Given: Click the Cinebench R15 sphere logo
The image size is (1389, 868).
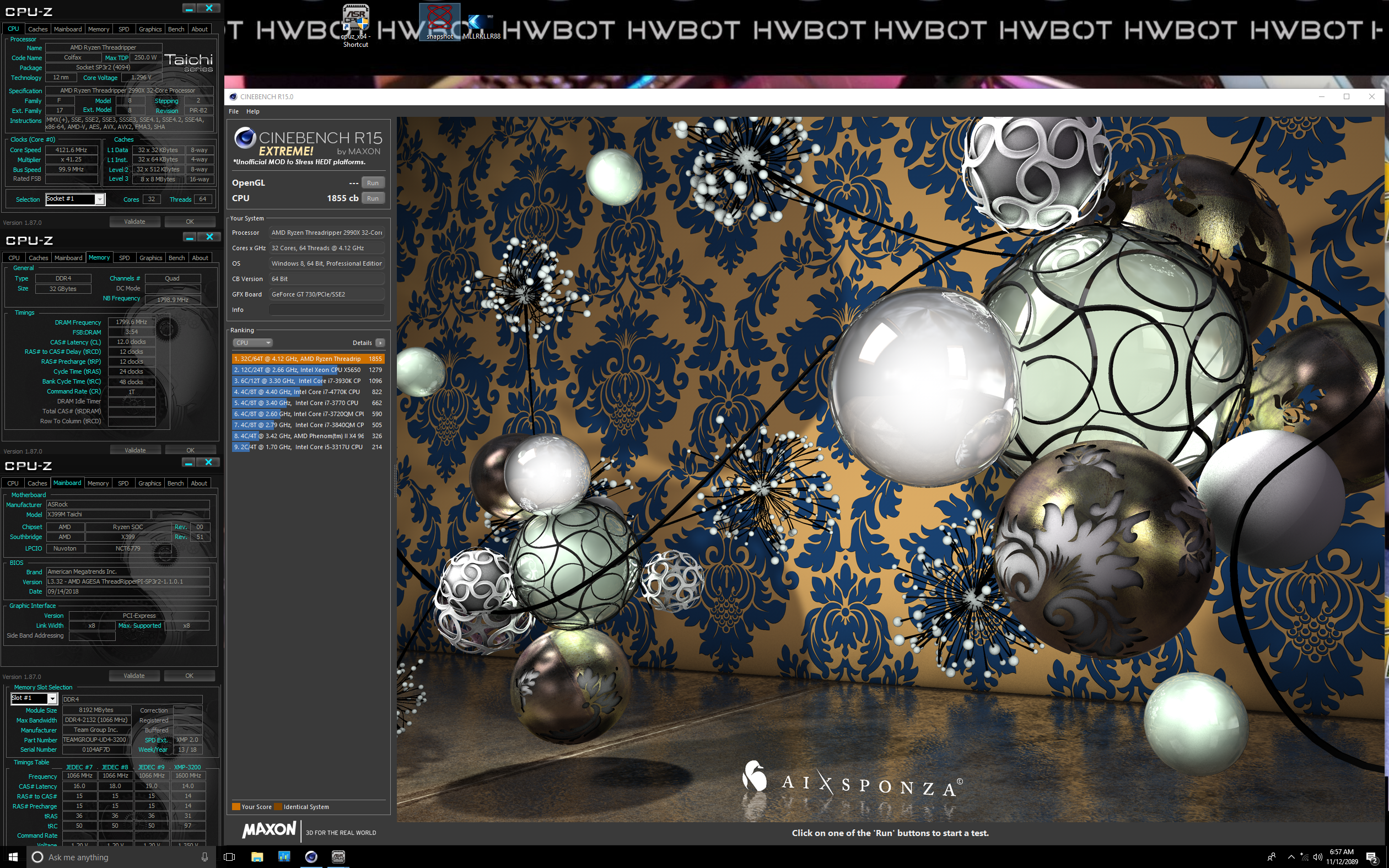Looking at the screenshot, I should pos(245,138).
